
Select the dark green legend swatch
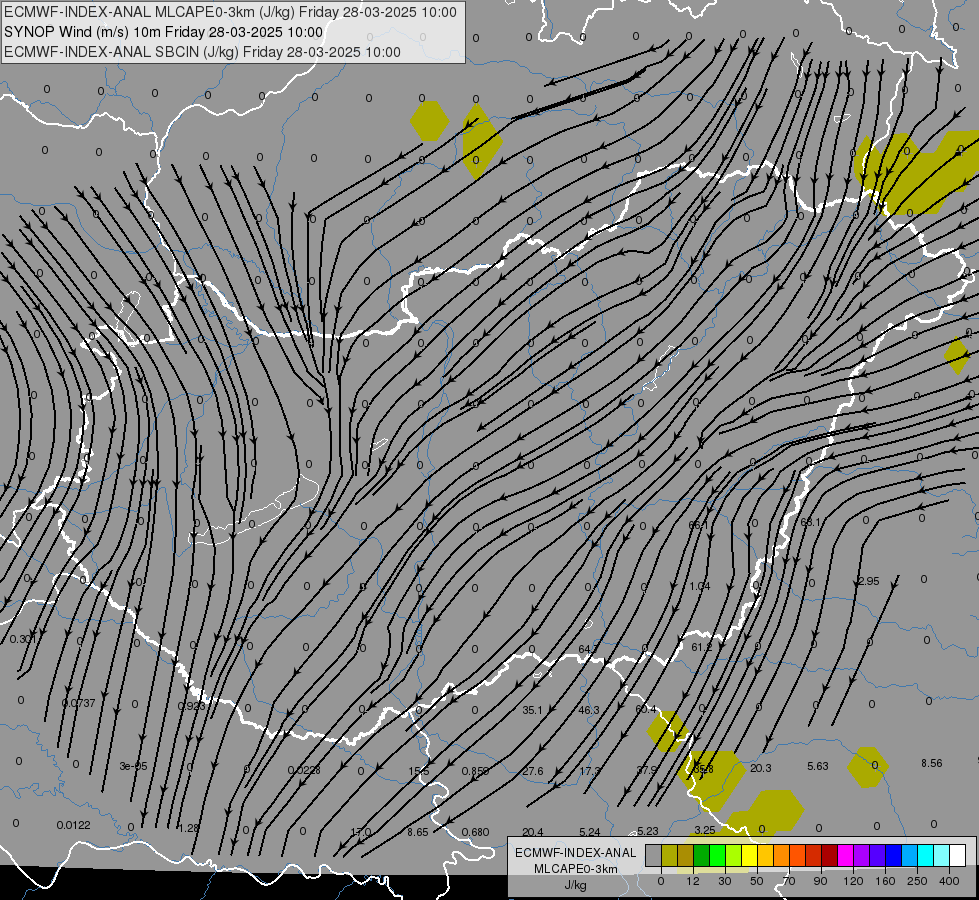[x=702, y=855]
